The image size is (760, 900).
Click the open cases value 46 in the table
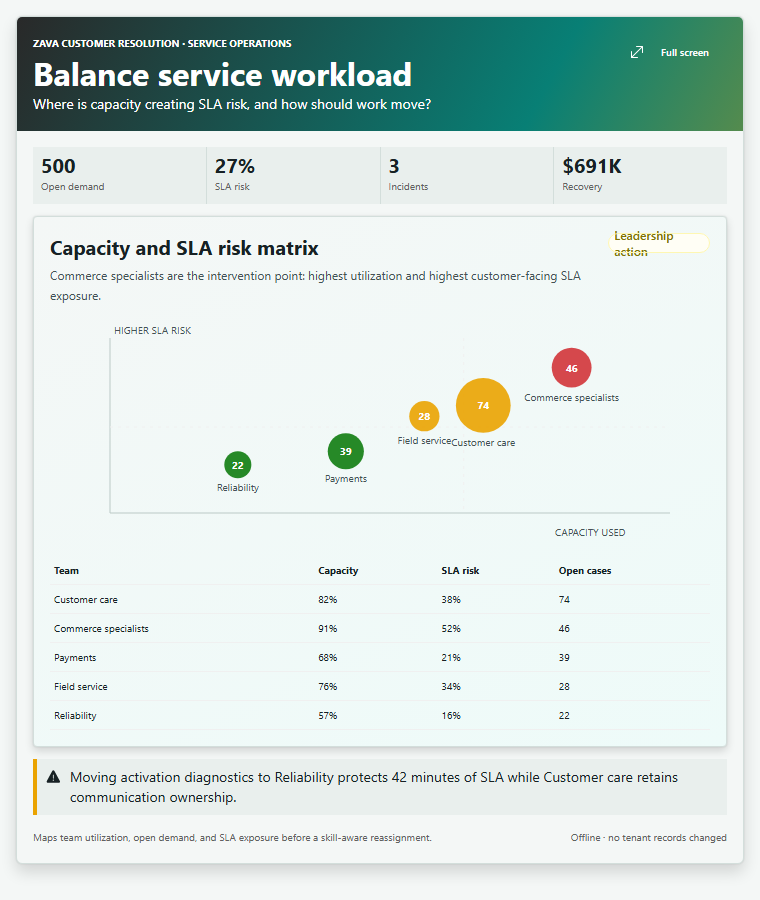coord(564,629)
